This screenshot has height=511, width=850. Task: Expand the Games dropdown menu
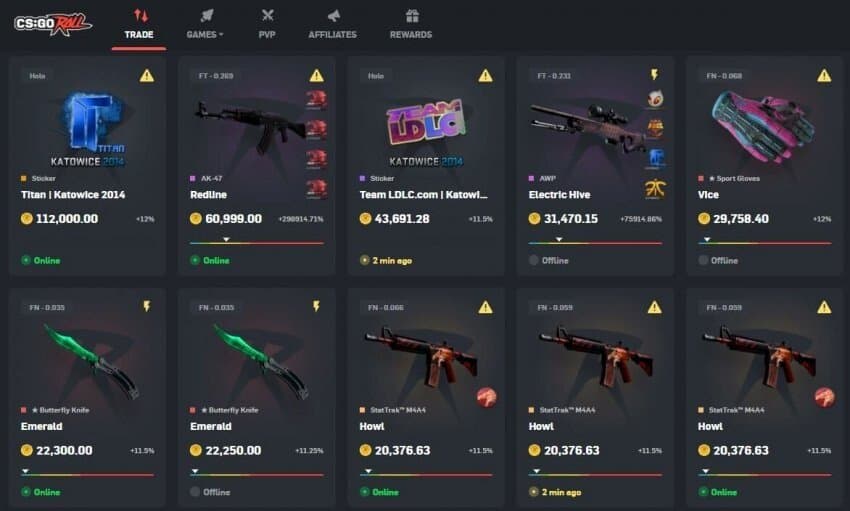(205, 25)
